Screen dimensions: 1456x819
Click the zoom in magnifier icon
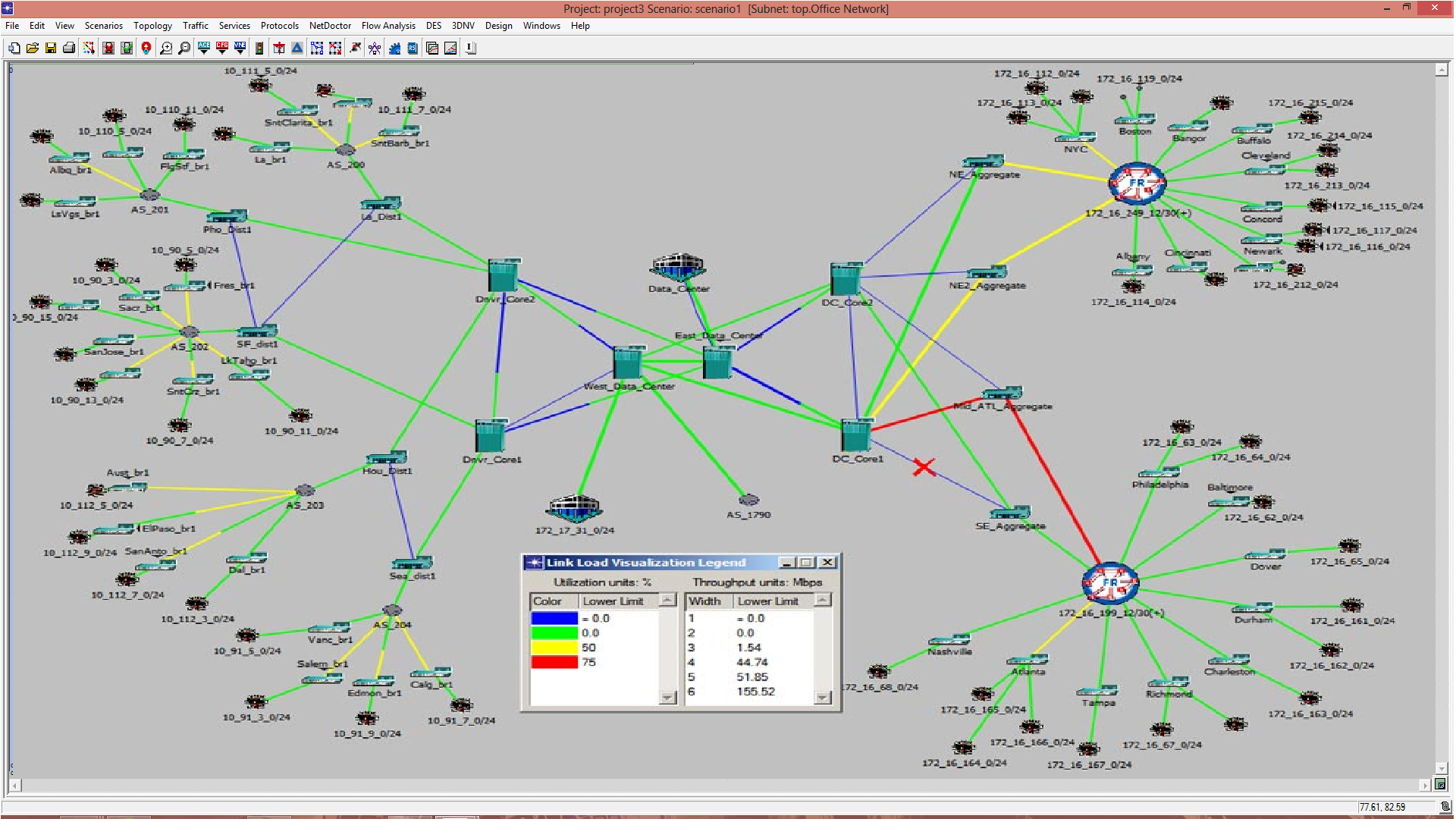[166, 48]
